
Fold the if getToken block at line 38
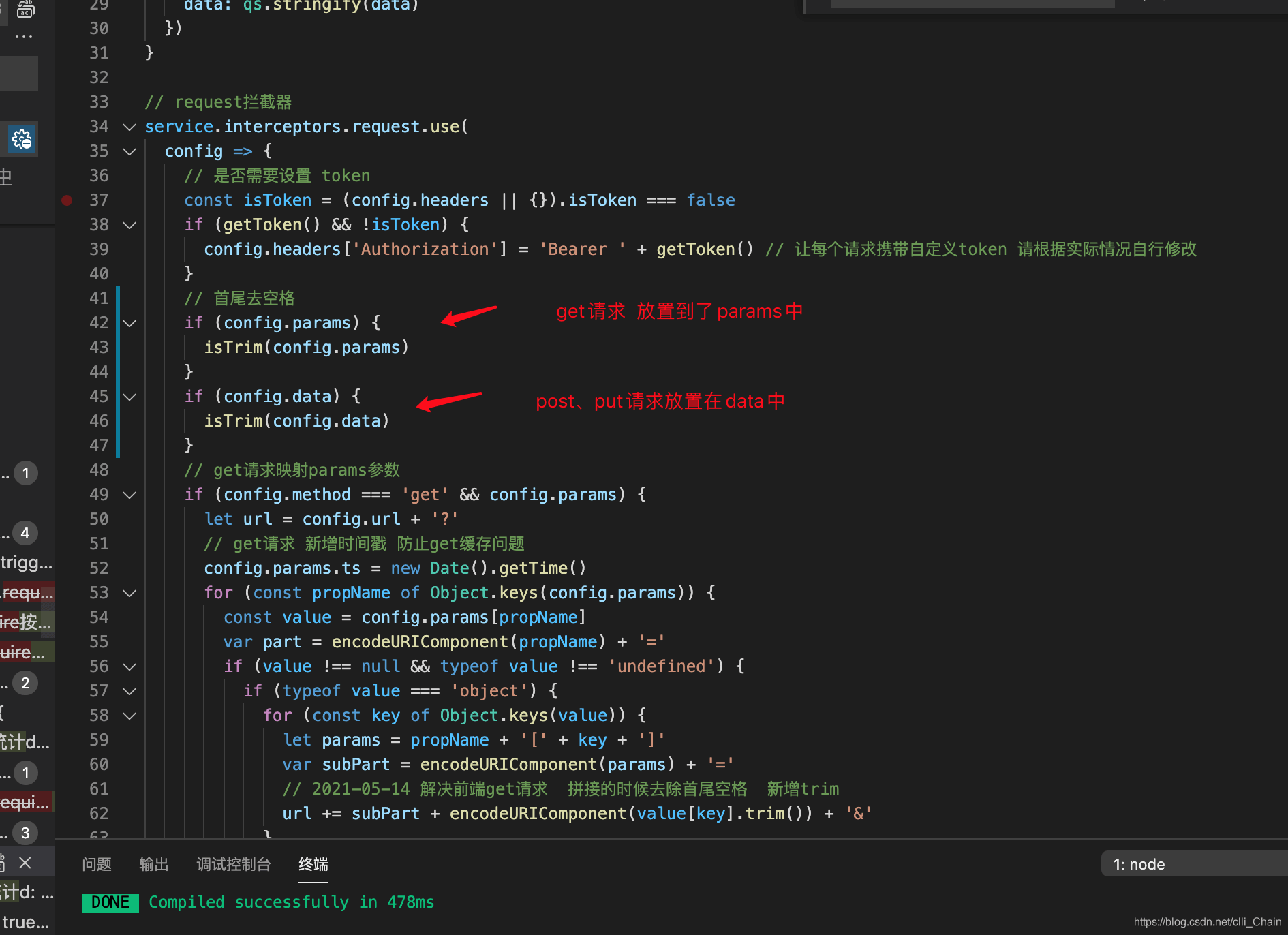click(x=129, y=225)
